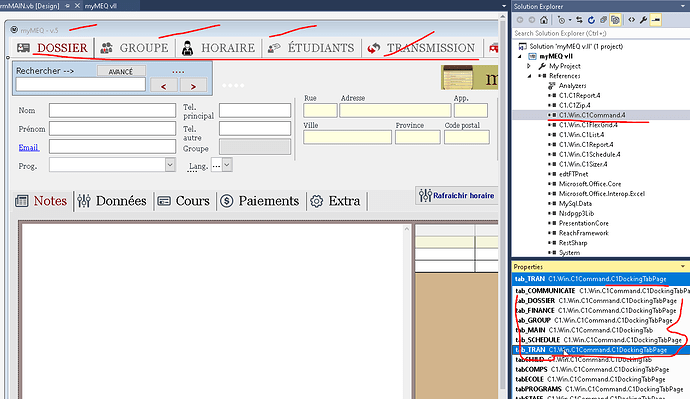Click the Email link label

[x=29, y=147]
